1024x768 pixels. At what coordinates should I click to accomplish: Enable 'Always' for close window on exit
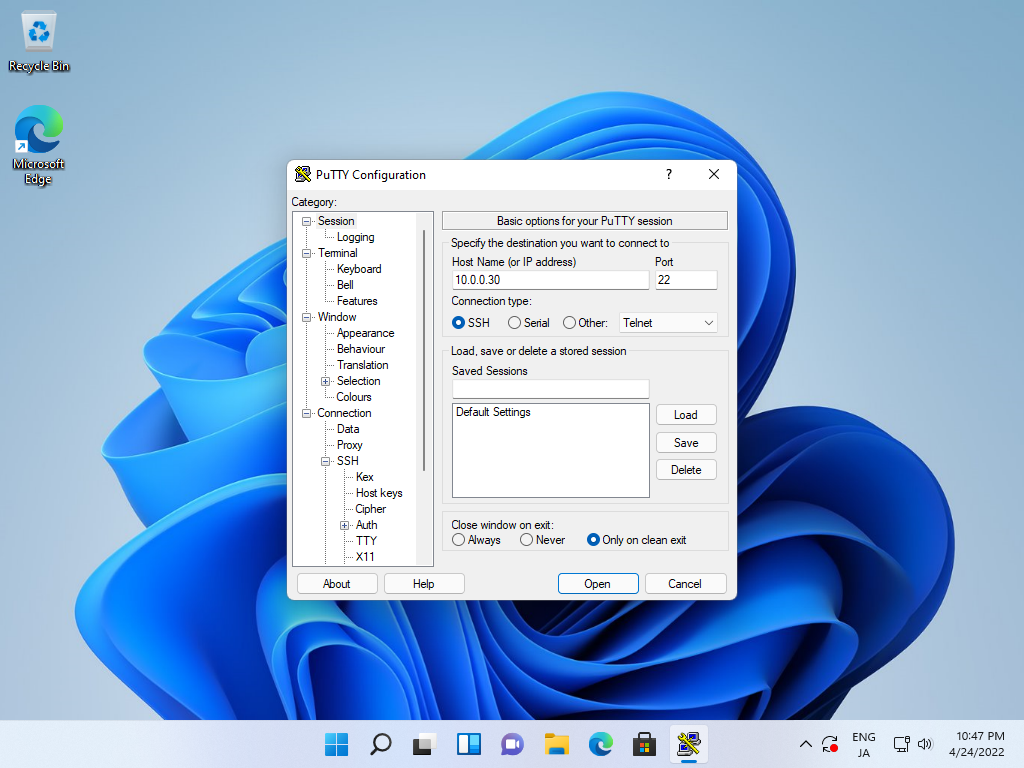pos(457,539)
